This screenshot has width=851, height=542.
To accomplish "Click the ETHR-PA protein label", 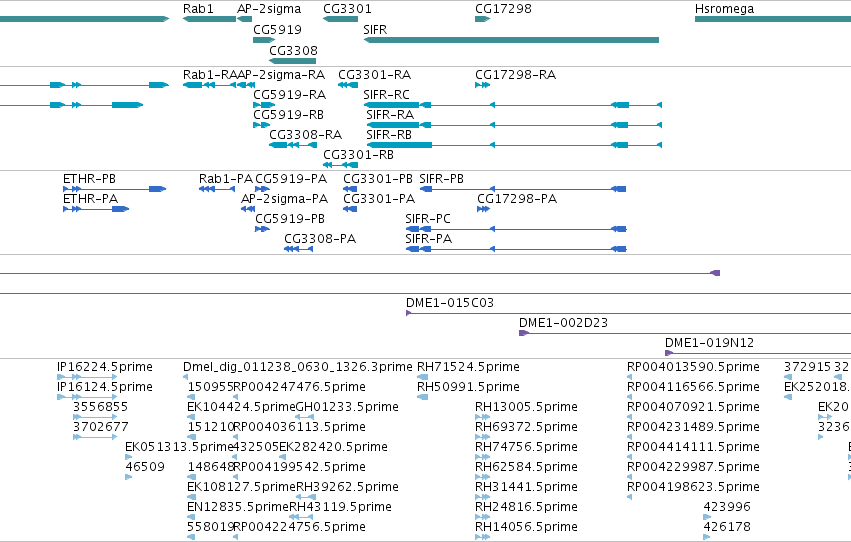I will click(90, 199).
